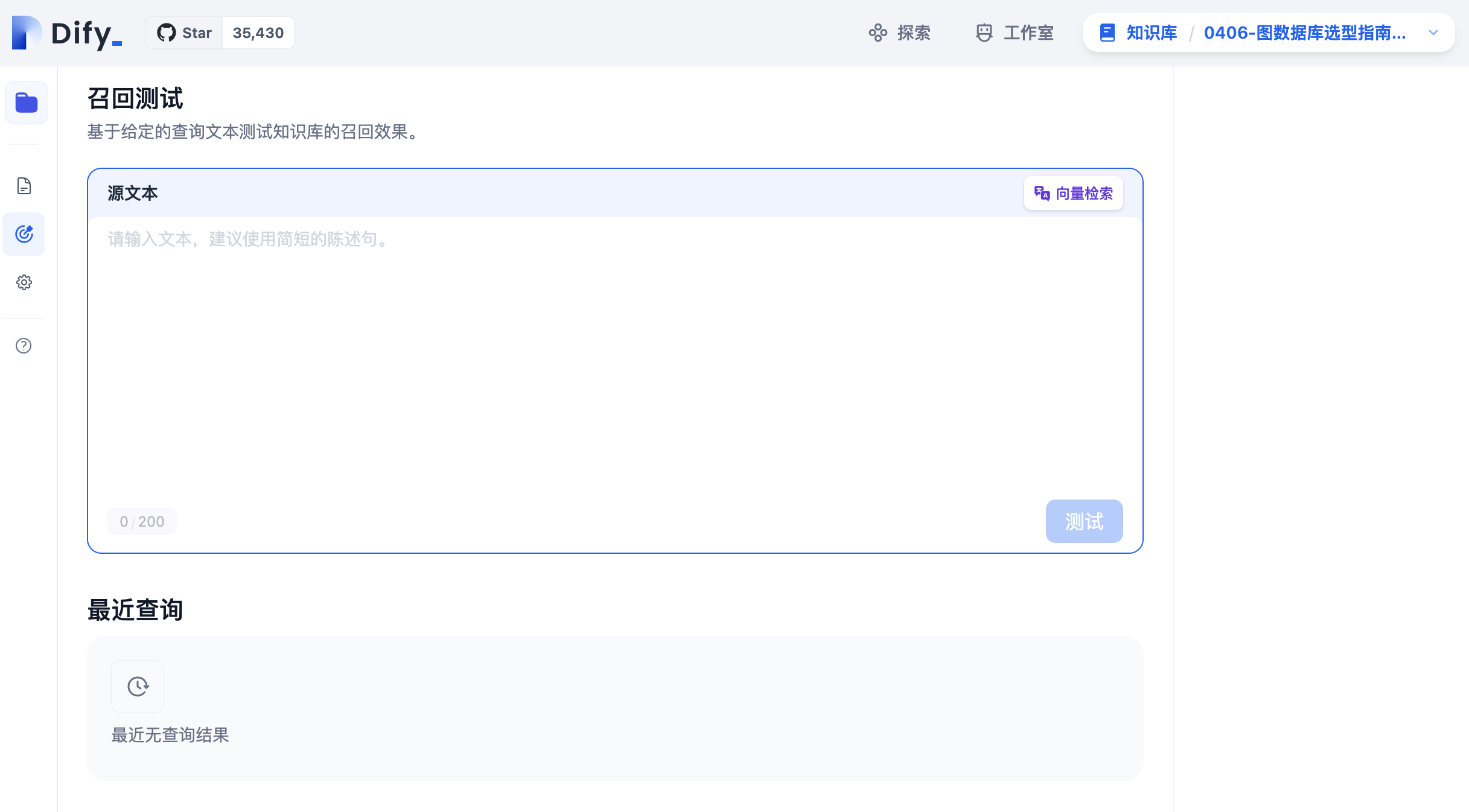
Task: Open the dataset folder icon in sidebar
Action: (26, 103)
